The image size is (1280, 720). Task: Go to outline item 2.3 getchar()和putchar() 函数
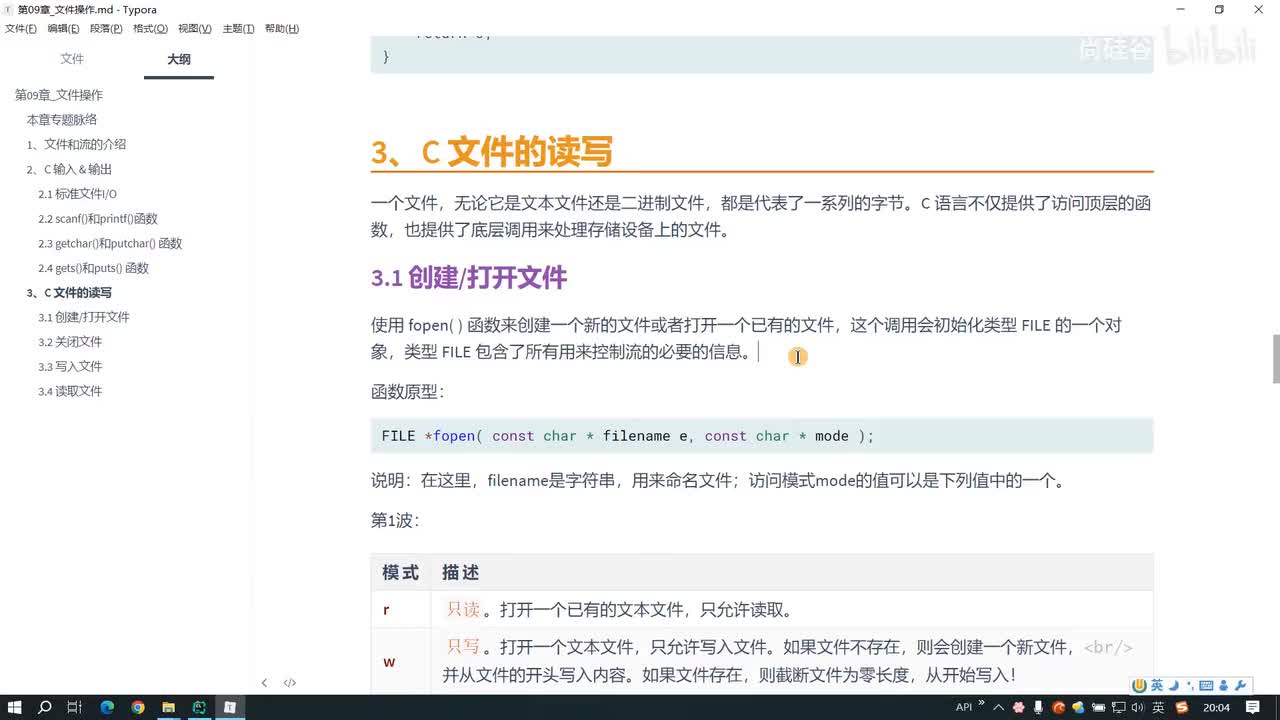coord(110,244)
